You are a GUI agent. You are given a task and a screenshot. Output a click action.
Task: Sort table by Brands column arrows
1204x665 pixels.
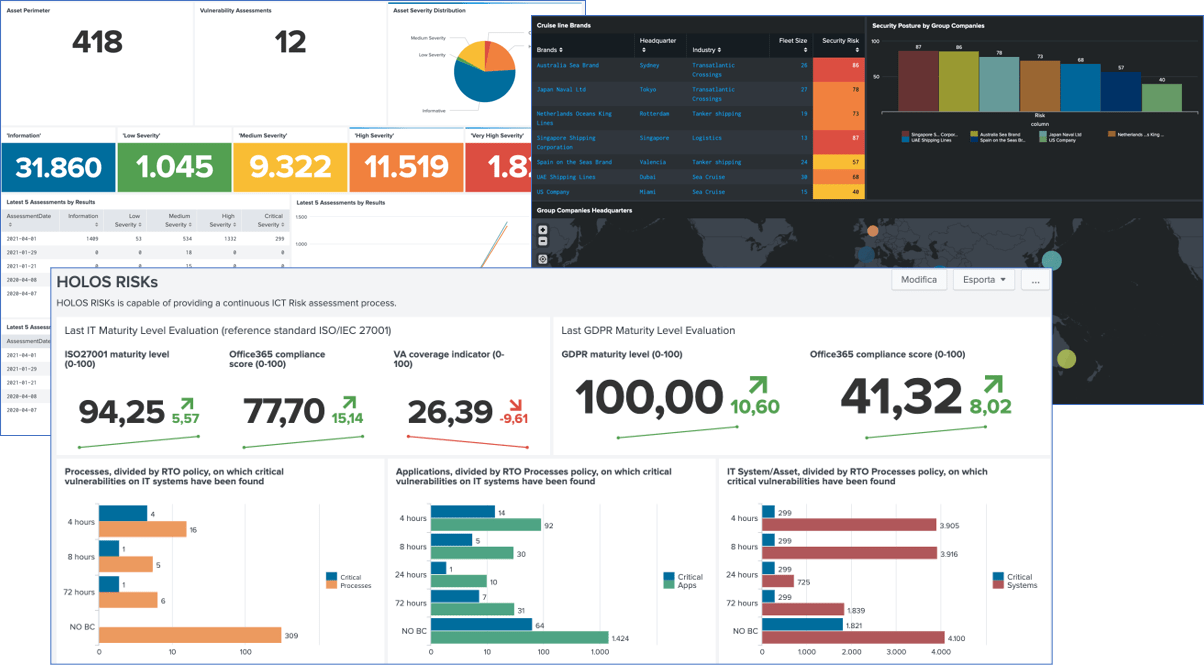[x=559, y=50]
